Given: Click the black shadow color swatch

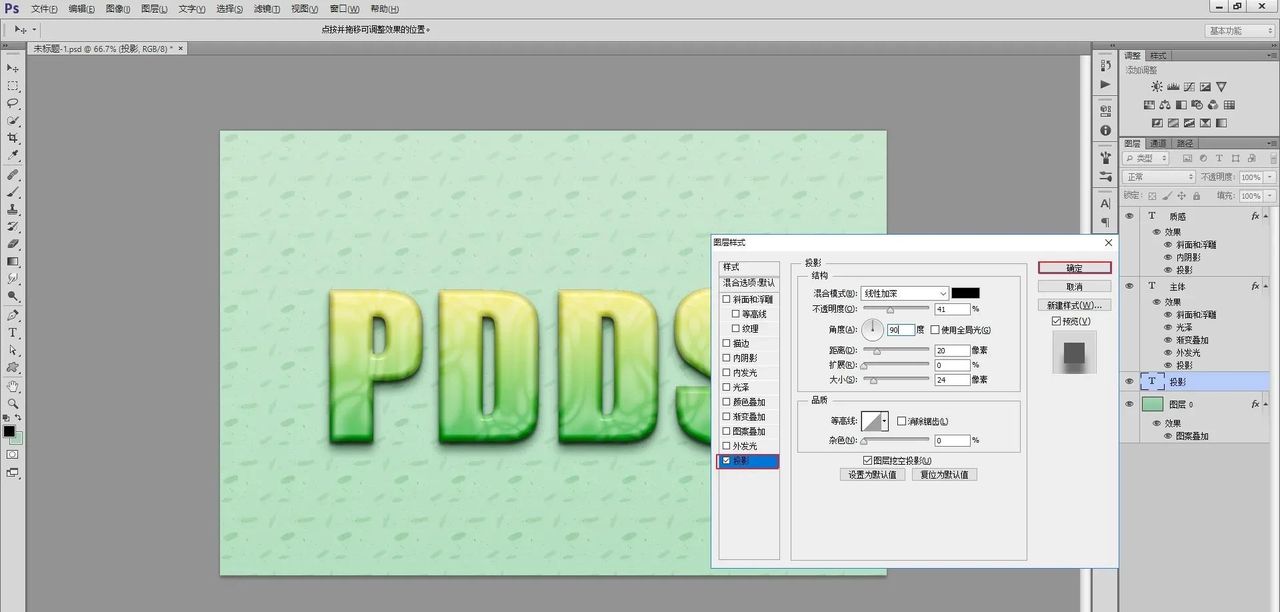Looking at the screenshot, I should 965,293.
